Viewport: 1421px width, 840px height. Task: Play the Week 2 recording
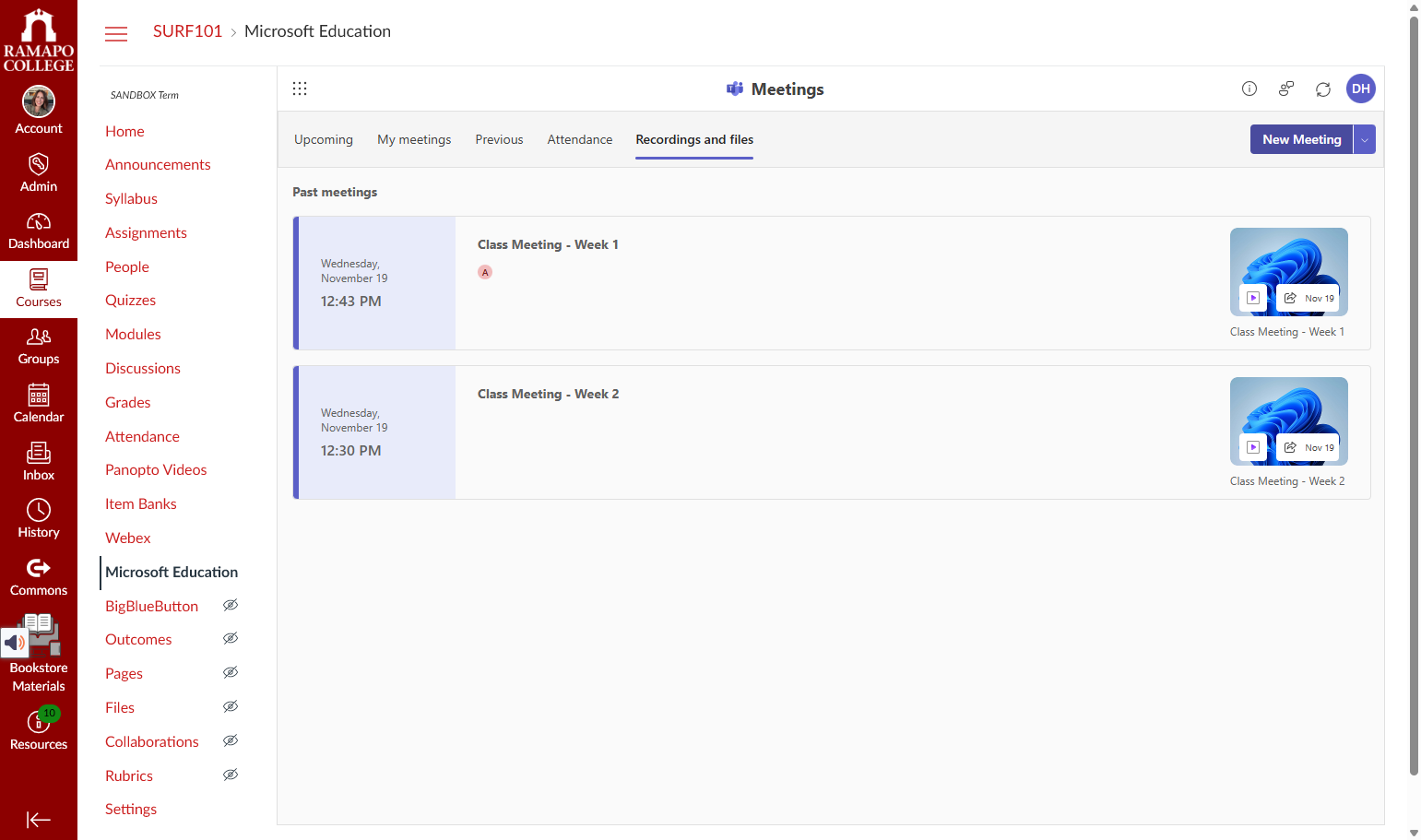point(1253,447)
